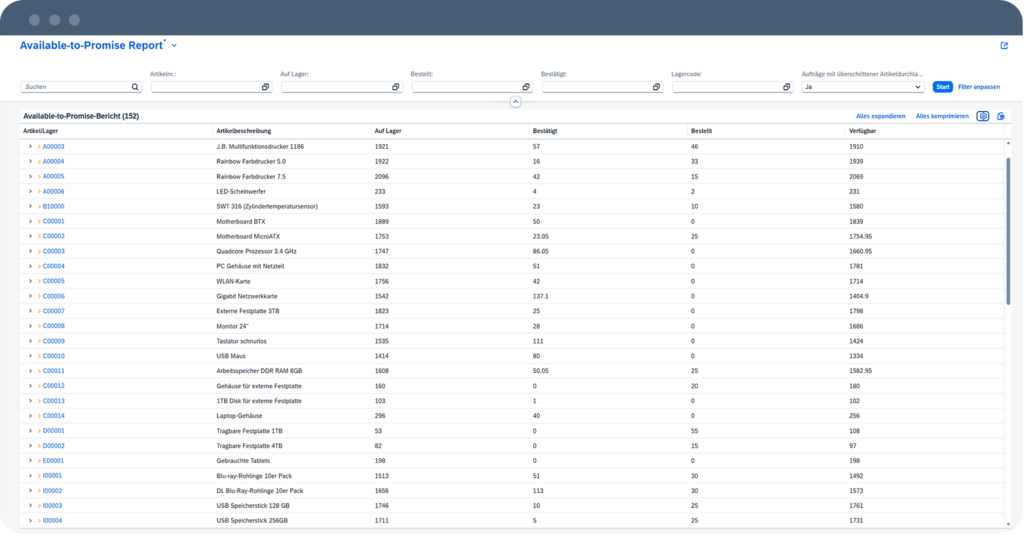
Task: Click the orange arrow icon beside C00012
Action: click(x=39, y=386)
